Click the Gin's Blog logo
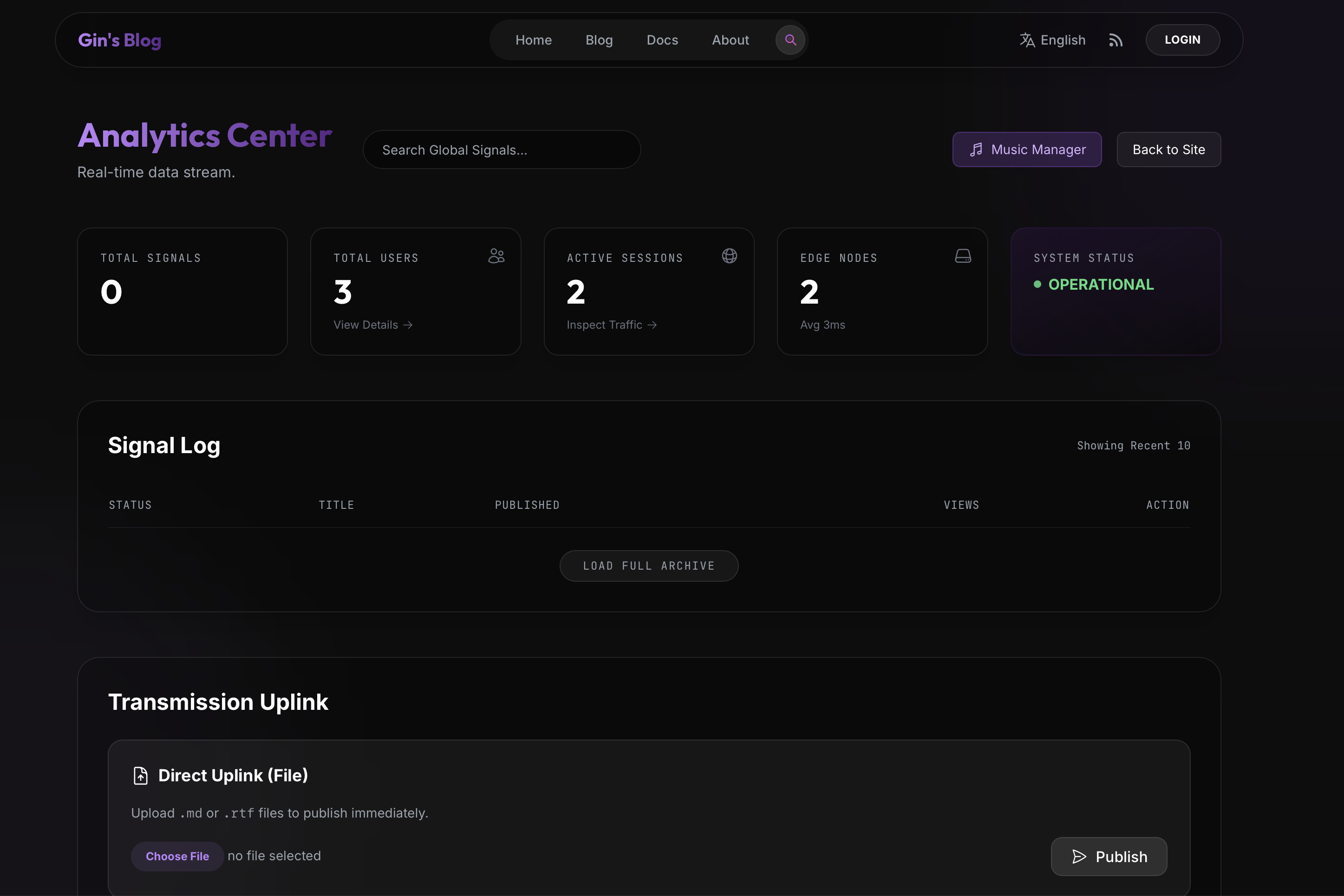 (119, 40)
